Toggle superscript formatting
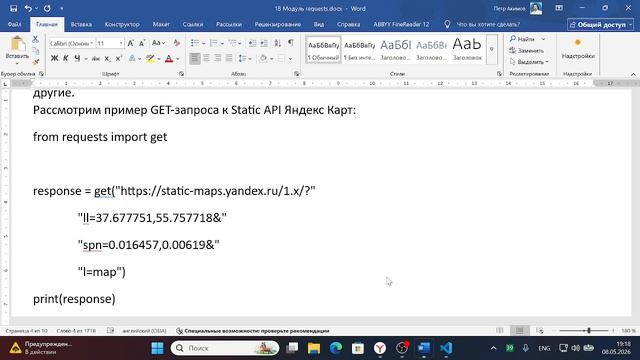 click(119, 59)
